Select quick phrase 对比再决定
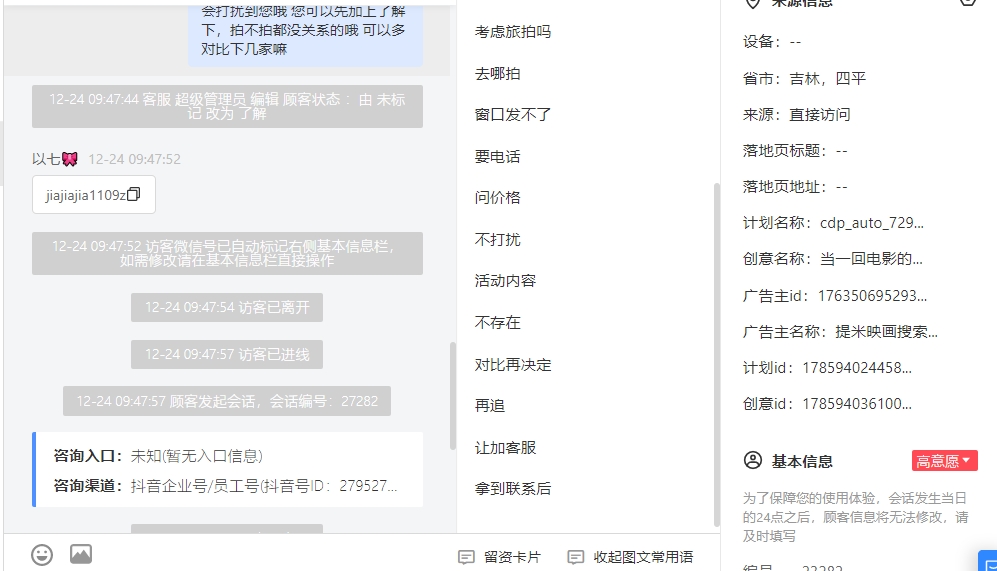The image size is (997, 571). (512, 365)
